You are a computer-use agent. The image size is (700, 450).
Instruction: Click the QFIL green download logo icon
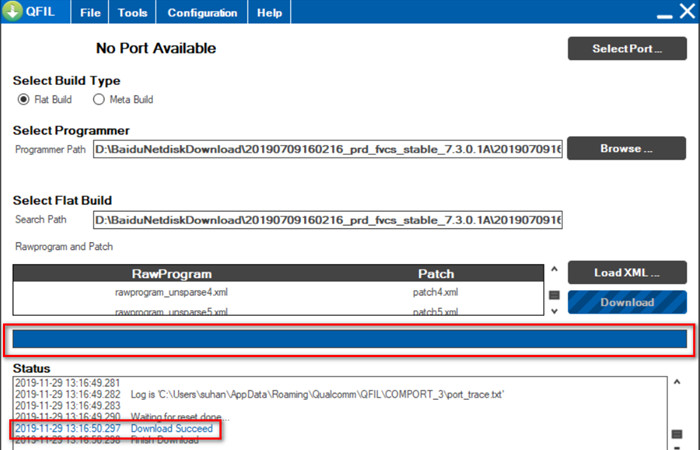pyautogui.click(x=12, y=11)
